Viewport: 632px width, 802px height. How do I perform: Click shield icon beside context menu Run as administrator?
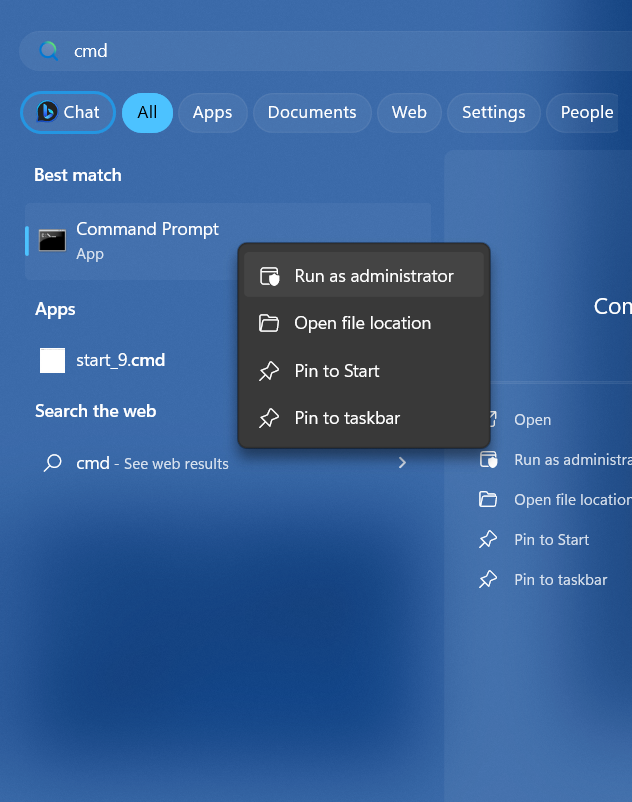tap(269, 276)
